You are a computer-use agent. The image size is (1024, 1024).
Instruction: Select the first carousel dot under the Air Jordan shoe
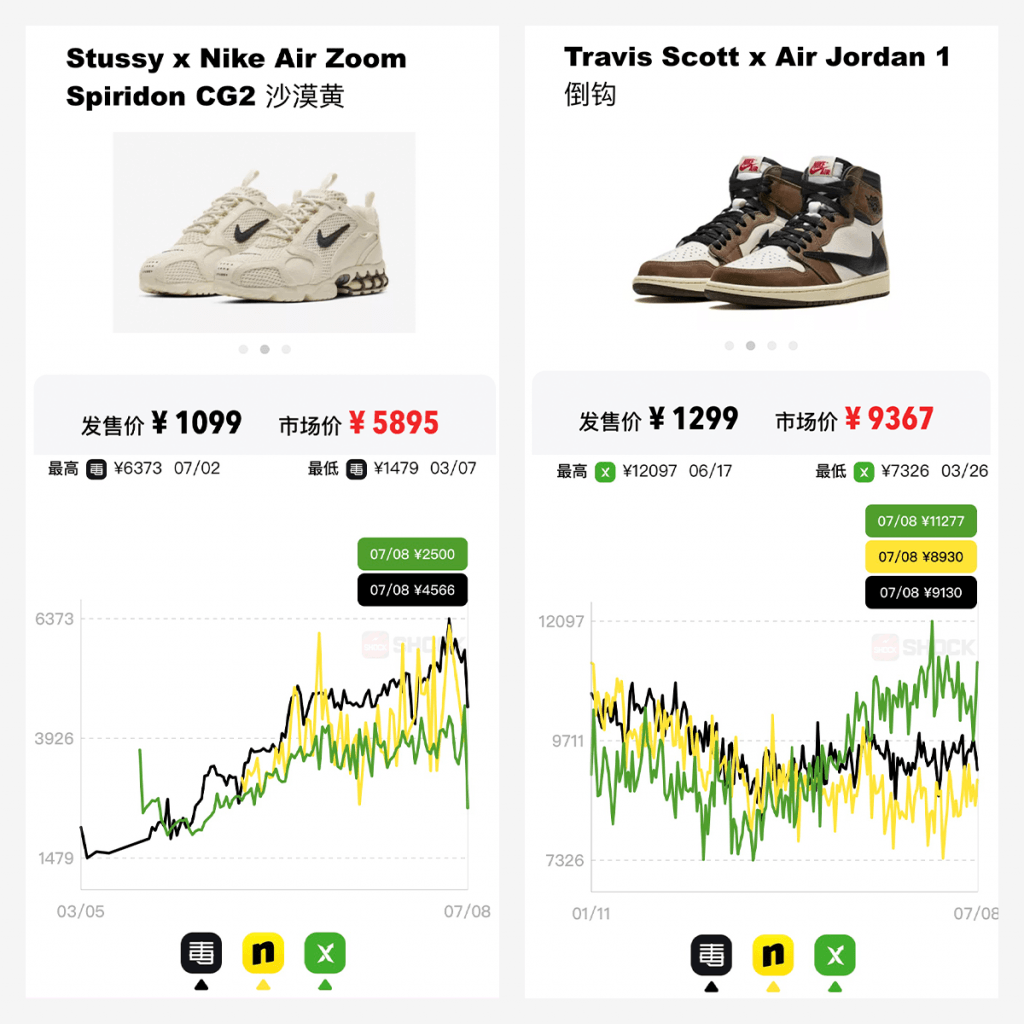(x=729, y=344)
